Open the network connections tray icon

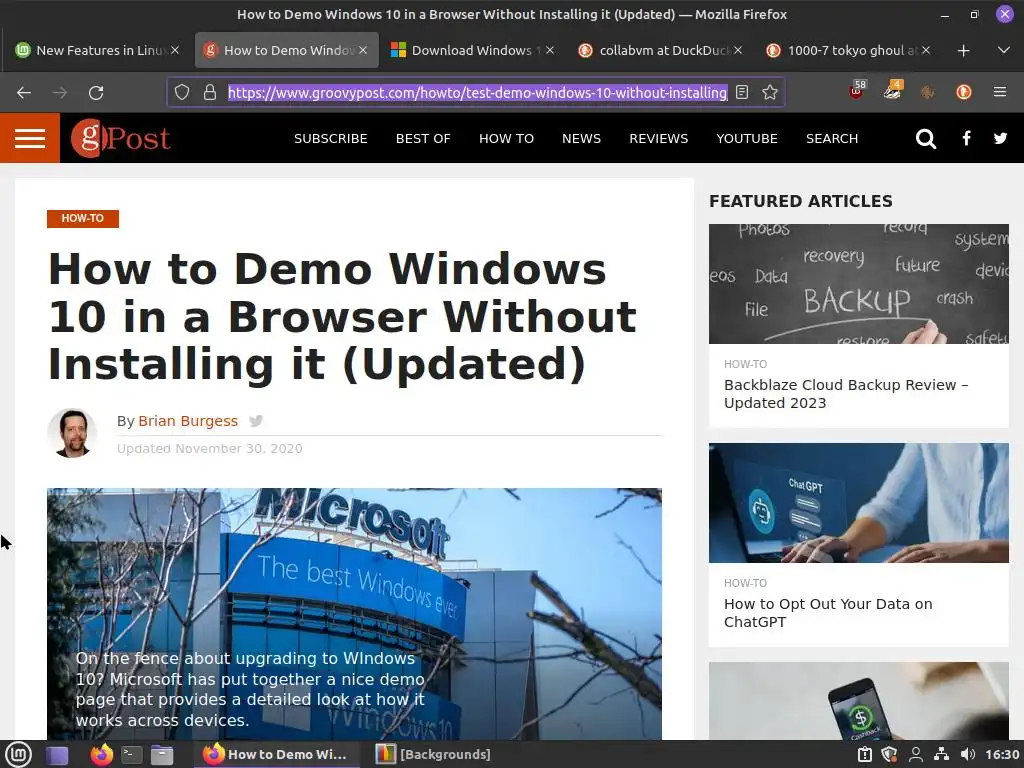(x=941, y=755)
